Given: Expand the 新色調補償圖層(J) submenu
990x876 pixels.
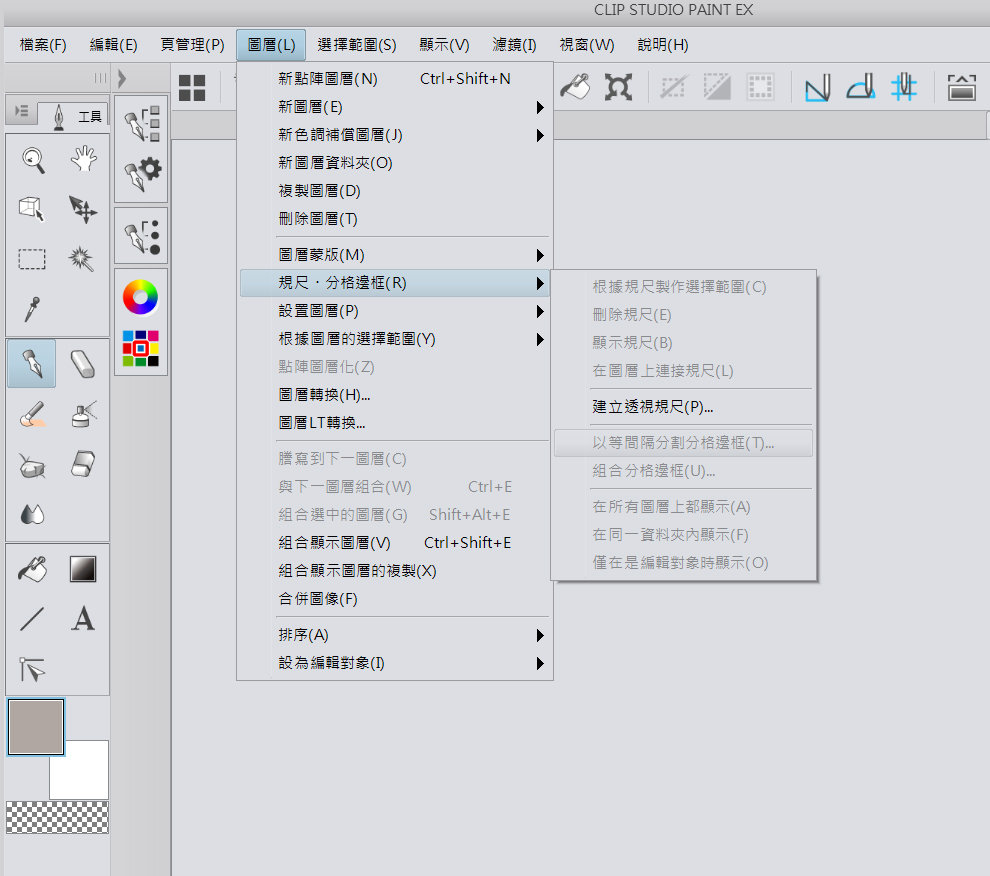Looking at the screenshot, I should 397,135.
